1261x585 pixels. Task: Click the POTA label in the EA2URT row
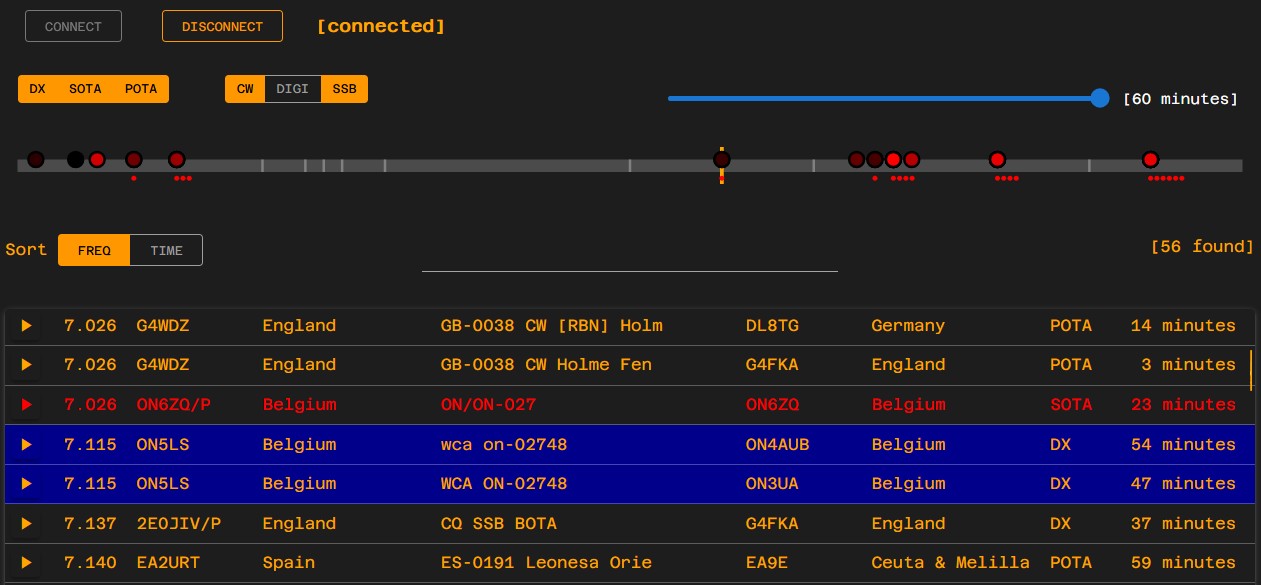tap(1071, 563)
